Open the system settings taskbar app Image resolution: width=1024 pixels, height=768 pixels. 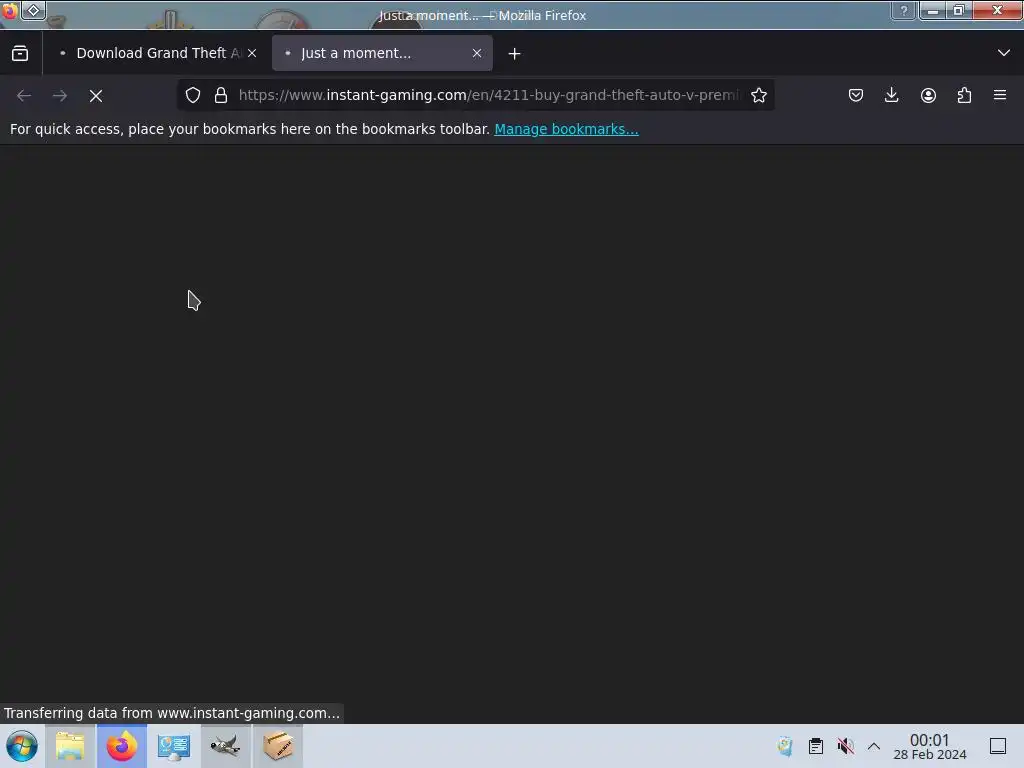pyautogui.click(x=174, y=746)
